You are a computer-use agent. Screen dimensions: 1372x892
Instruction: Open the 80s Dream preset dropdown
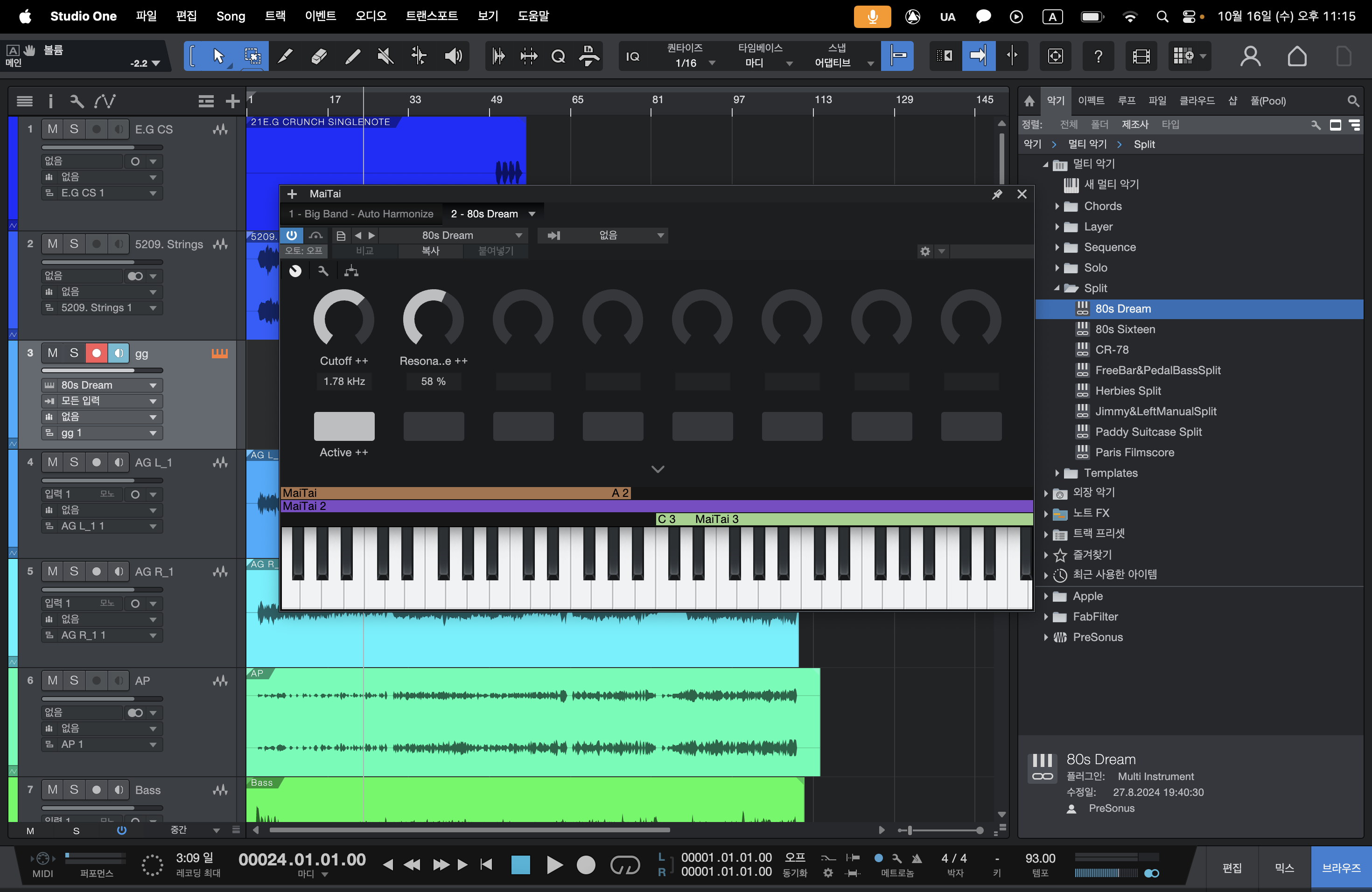pyautogui.click(x=454, y=235)
